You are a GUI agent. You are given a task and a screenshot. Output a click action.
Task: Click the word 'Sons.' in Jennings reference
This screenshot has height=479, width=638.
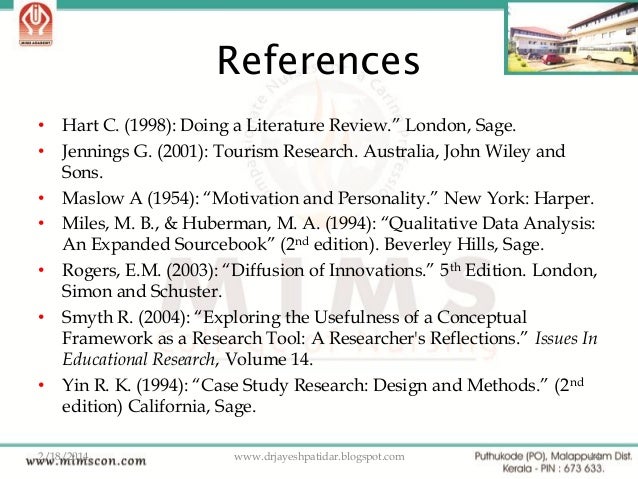tap(82, 173)
